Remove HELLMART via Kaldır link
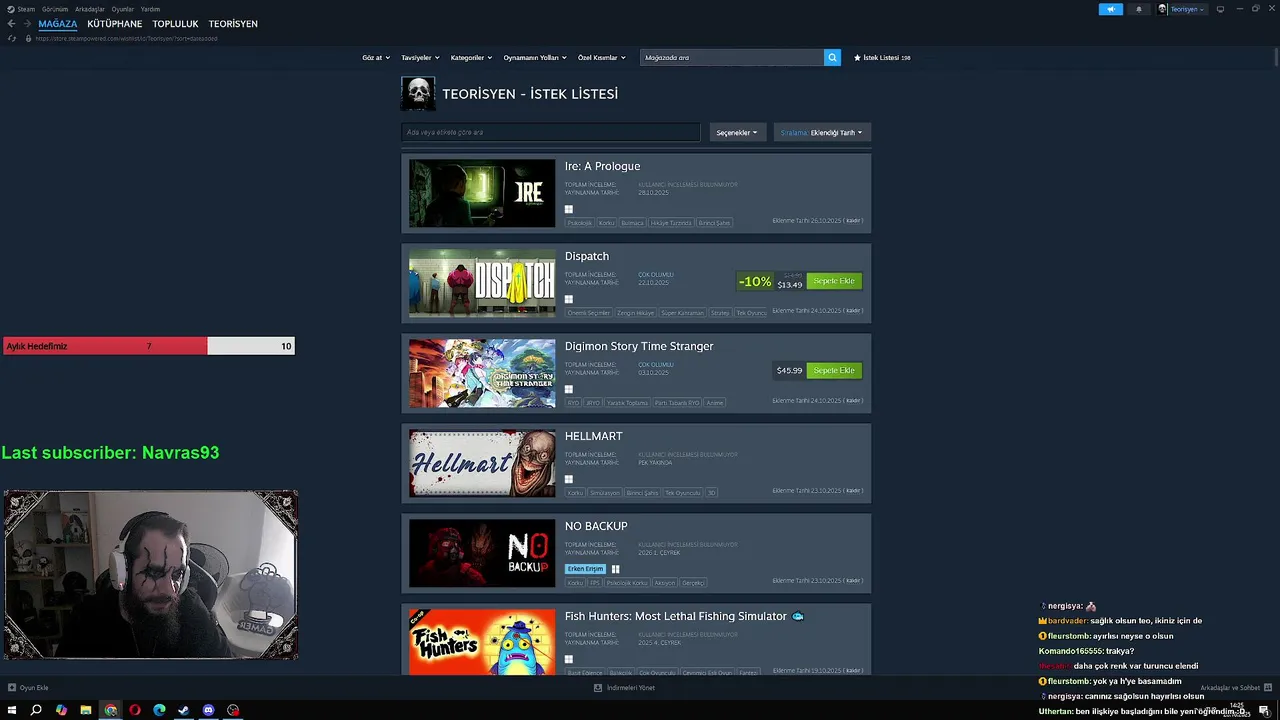Screen dimensions: 1280x720 point(853,491)
